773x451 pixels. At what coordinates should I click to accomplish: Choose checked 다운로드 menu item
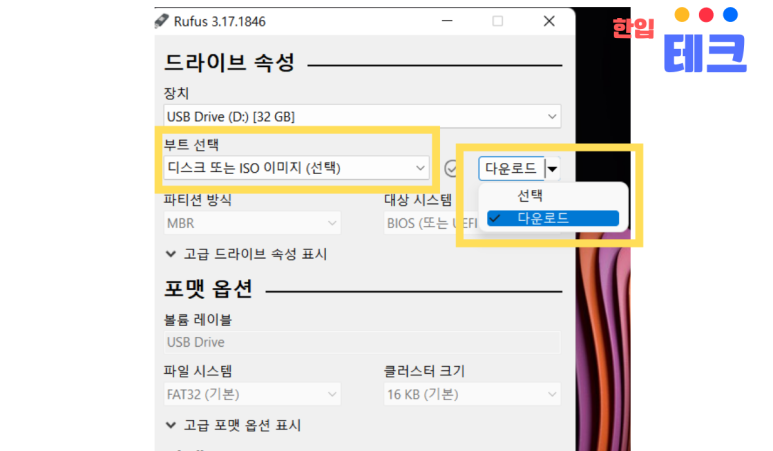tap(553, 218)
